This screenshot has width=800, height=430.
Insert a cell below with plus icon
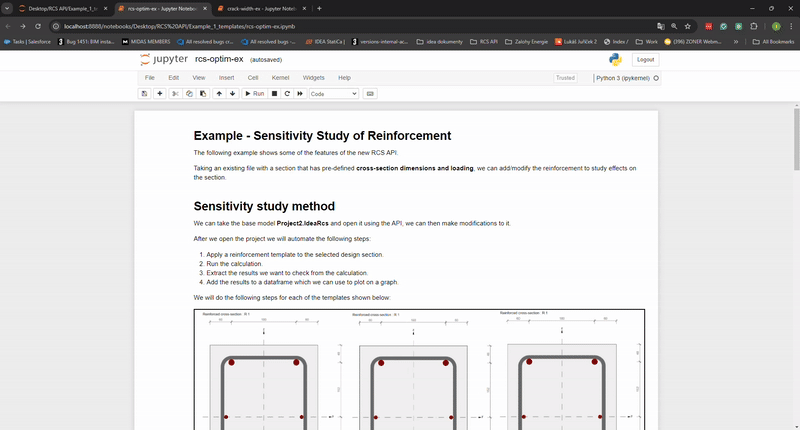click(x=160, y=93)
